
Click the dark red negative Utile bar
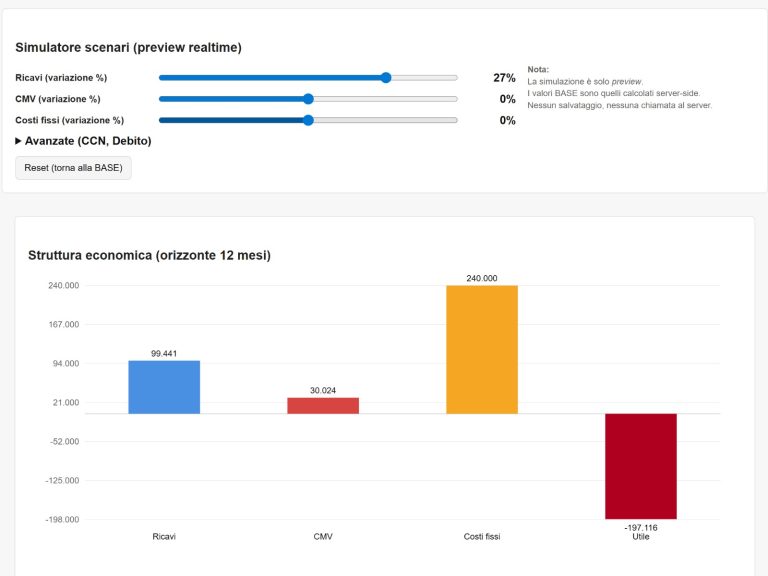tap(640, 465)
